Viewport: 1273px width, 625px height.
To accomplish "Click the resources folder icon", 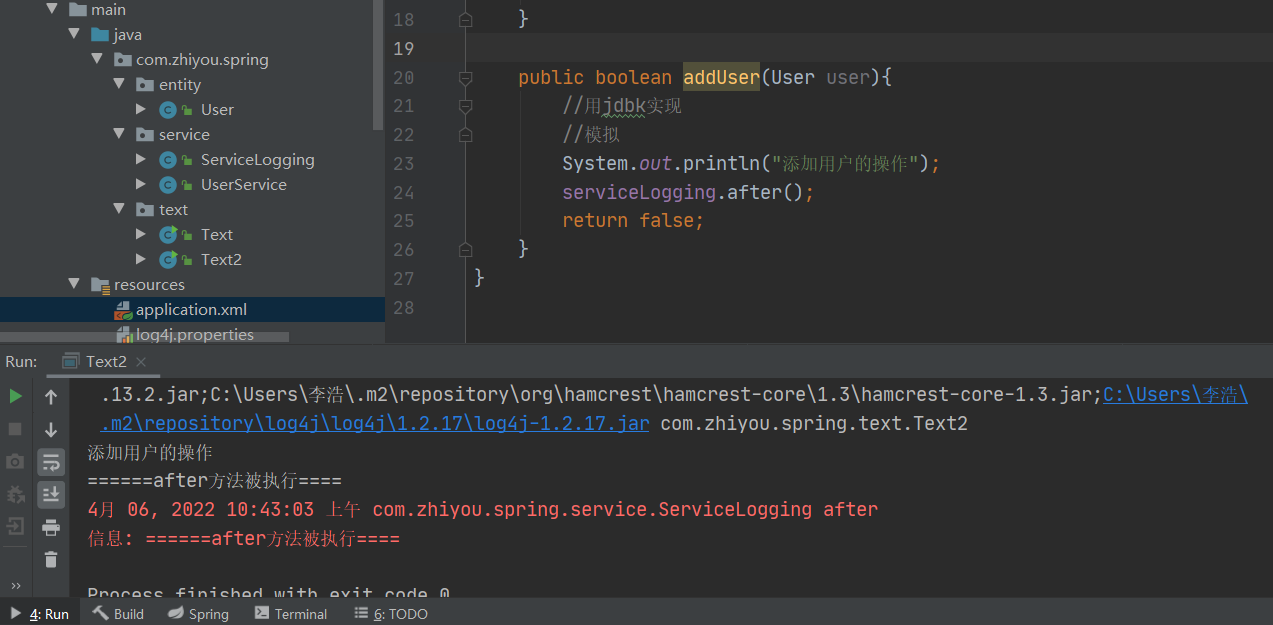I will [100, 284].
